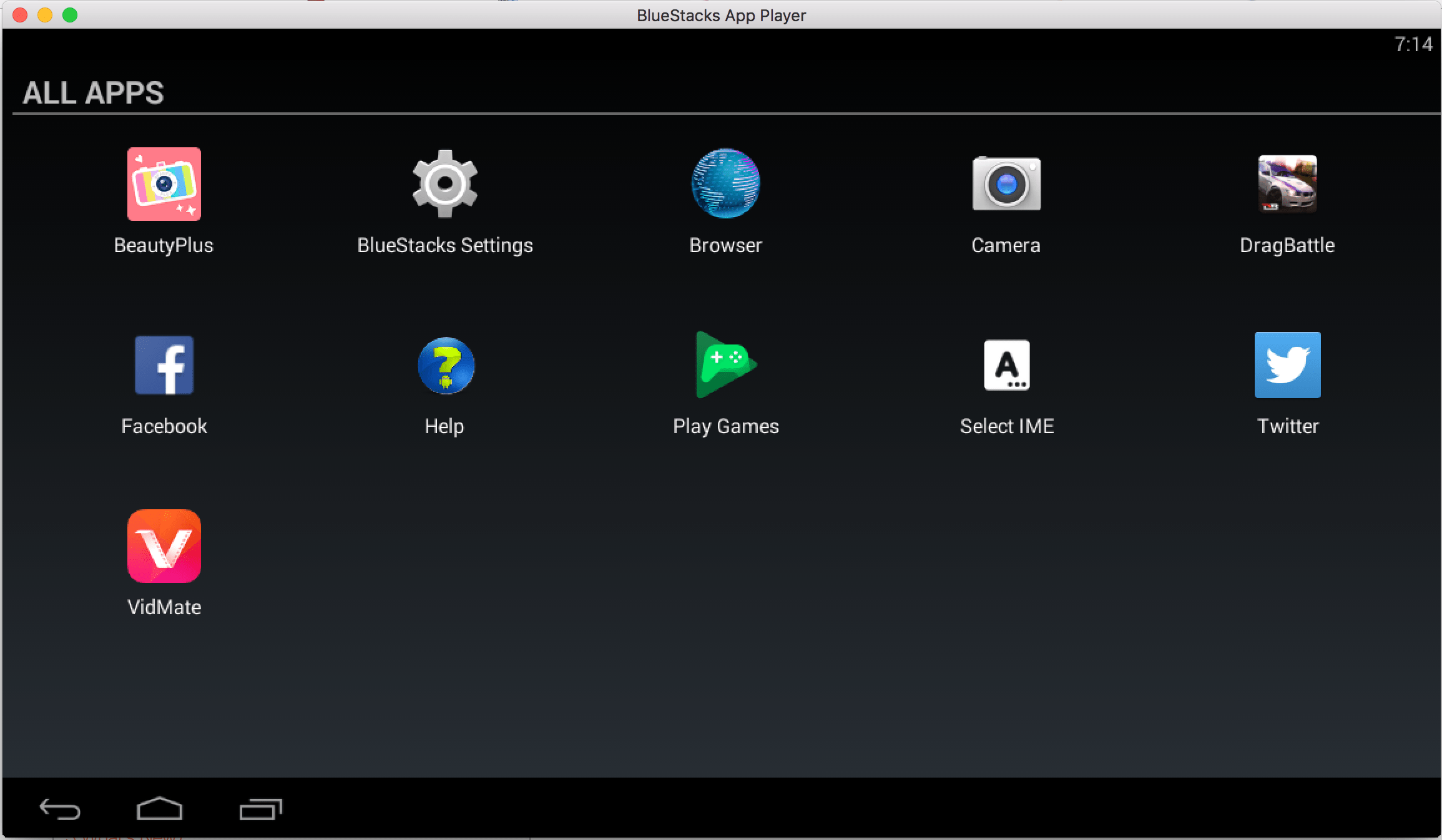Open the Facebook app icon
This screenshot has width=1442, height=840.
click(x=164, y=365)
